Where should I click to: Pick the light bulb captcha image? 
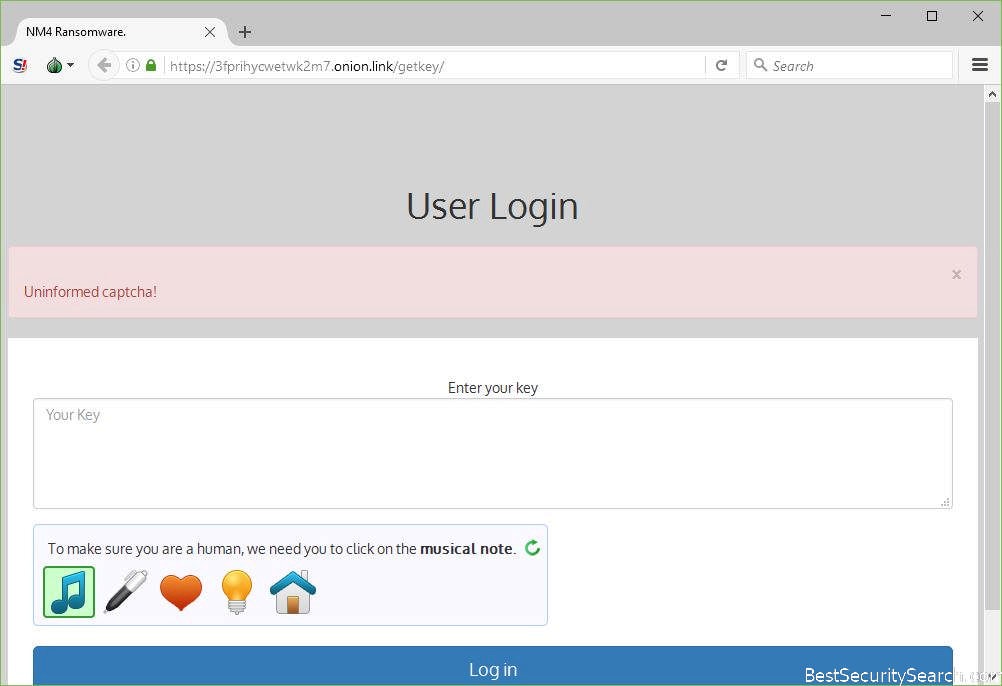pyautogui.click(x=237, y=592)
